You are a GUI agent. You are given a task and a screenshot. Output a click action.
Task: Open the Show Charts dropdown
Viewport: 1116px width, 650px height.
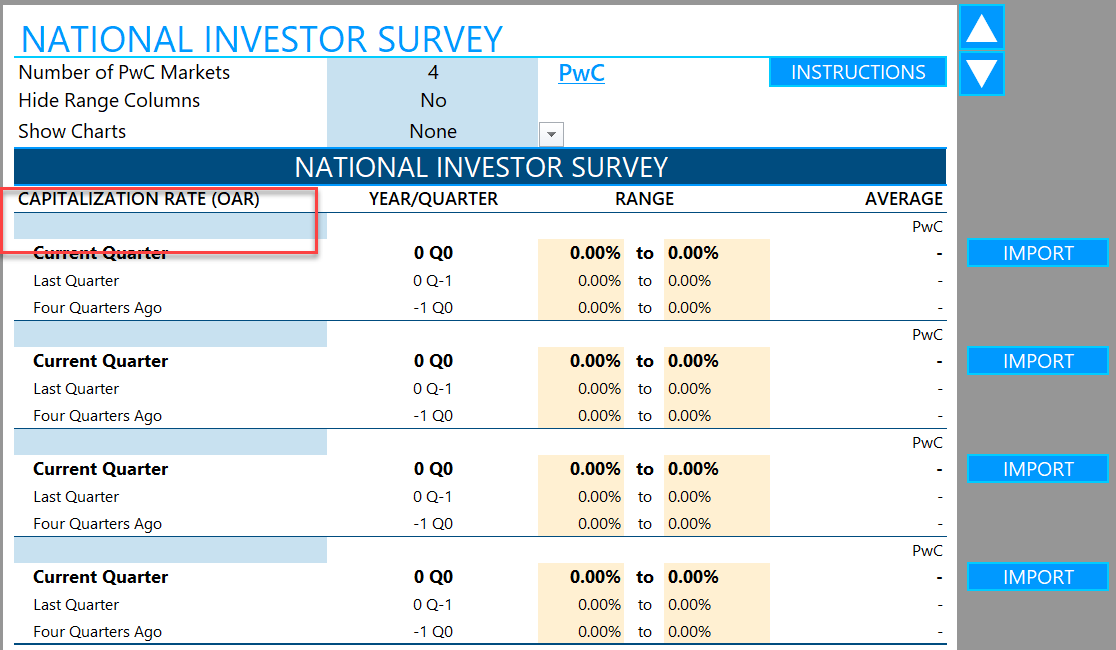coord(551,134)
